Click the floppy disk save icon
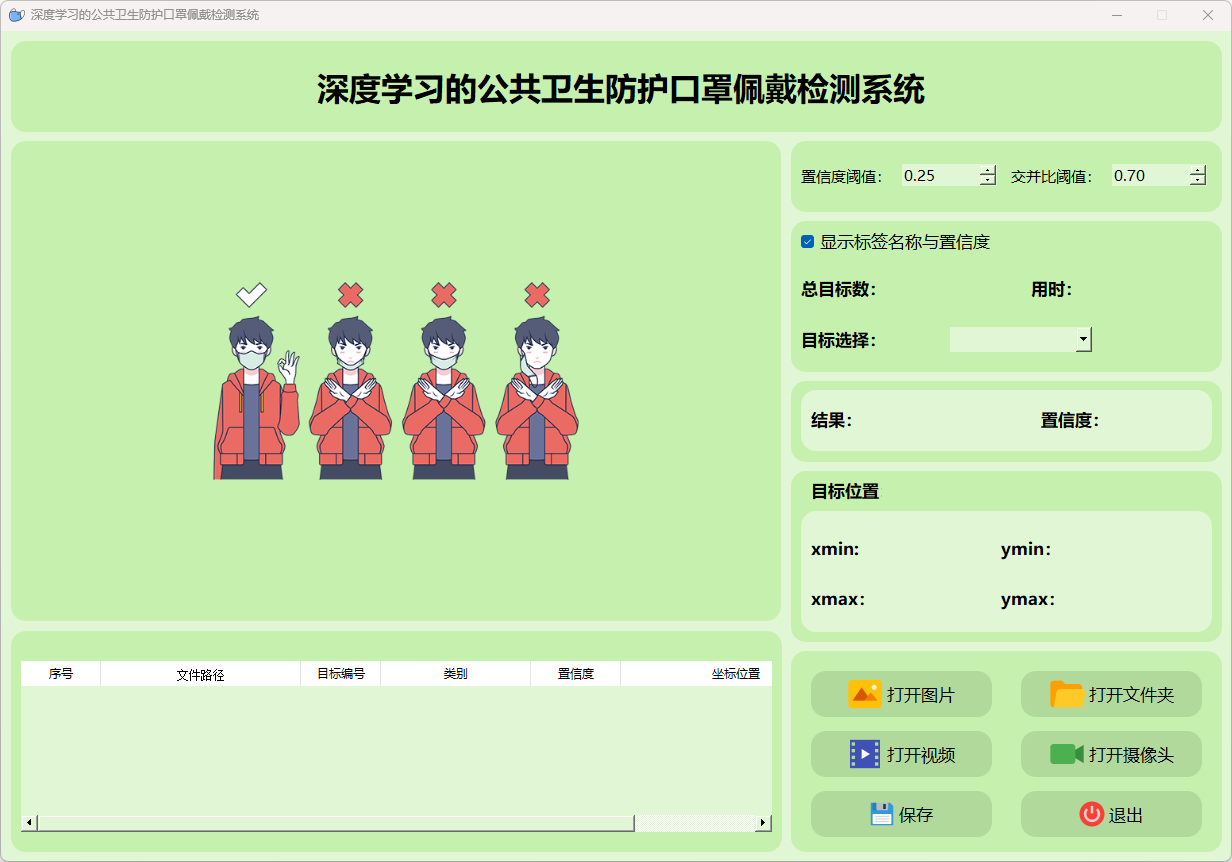The width and height of the screenshot is (1232, 862). (881, 814)
